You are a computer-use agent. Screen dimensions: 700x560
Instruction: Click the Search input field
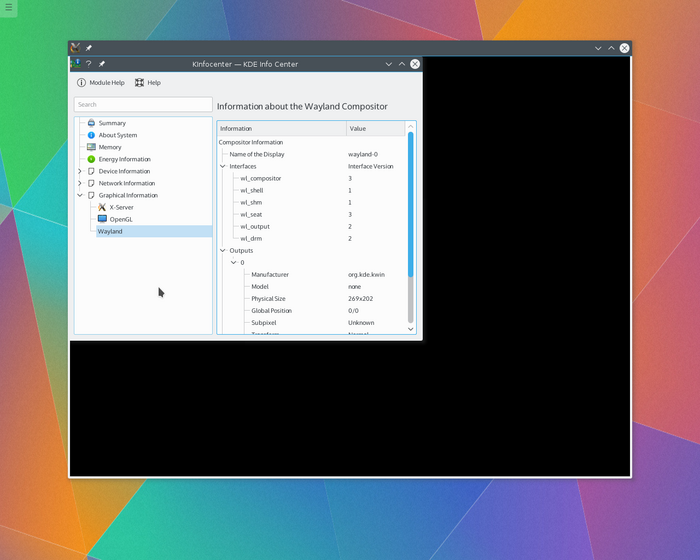[x=143, y=104]
